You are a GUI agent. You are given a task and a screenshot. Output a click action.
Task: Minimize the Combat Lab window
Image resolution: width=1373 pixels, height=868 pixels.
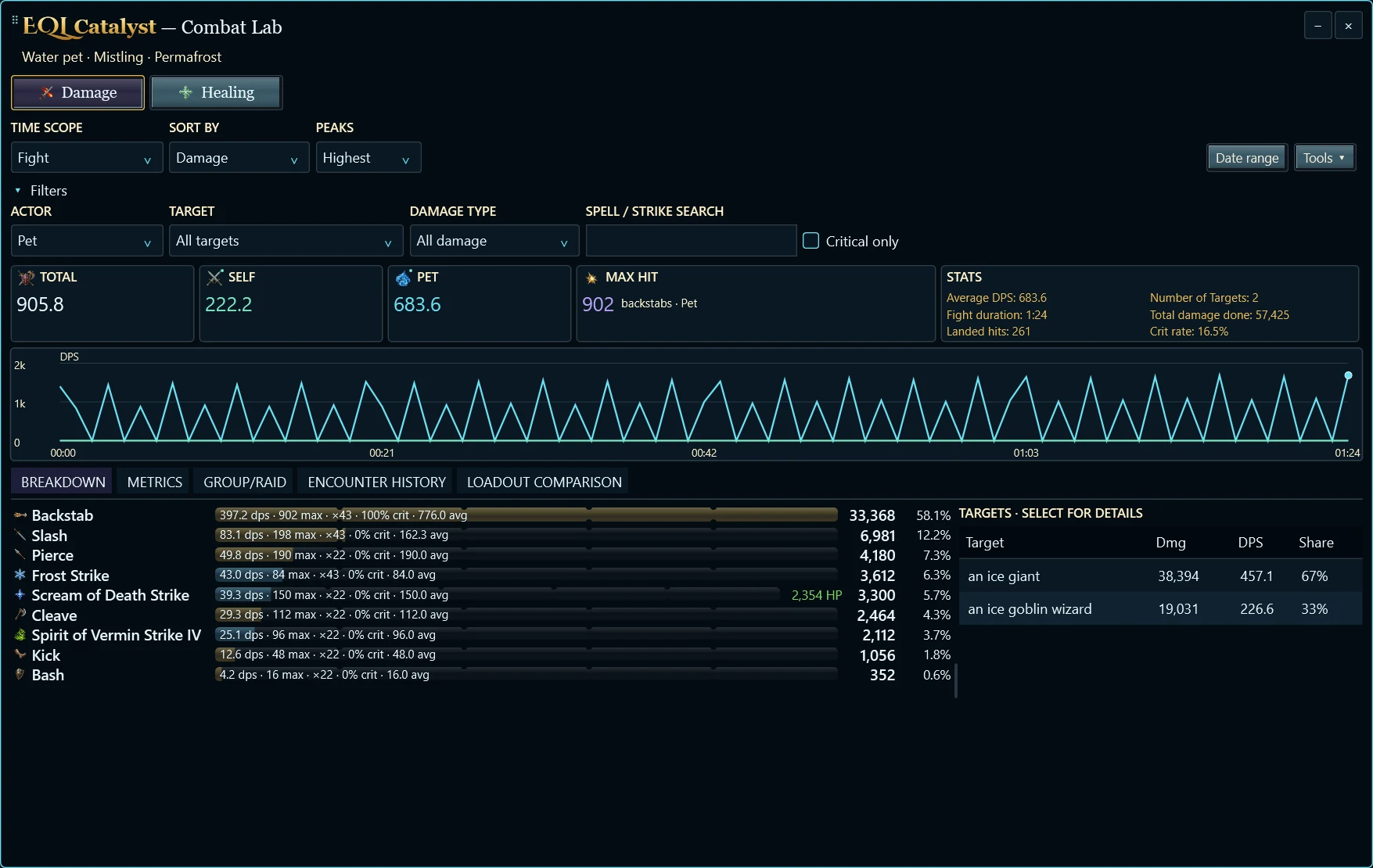pos(1317,26)
